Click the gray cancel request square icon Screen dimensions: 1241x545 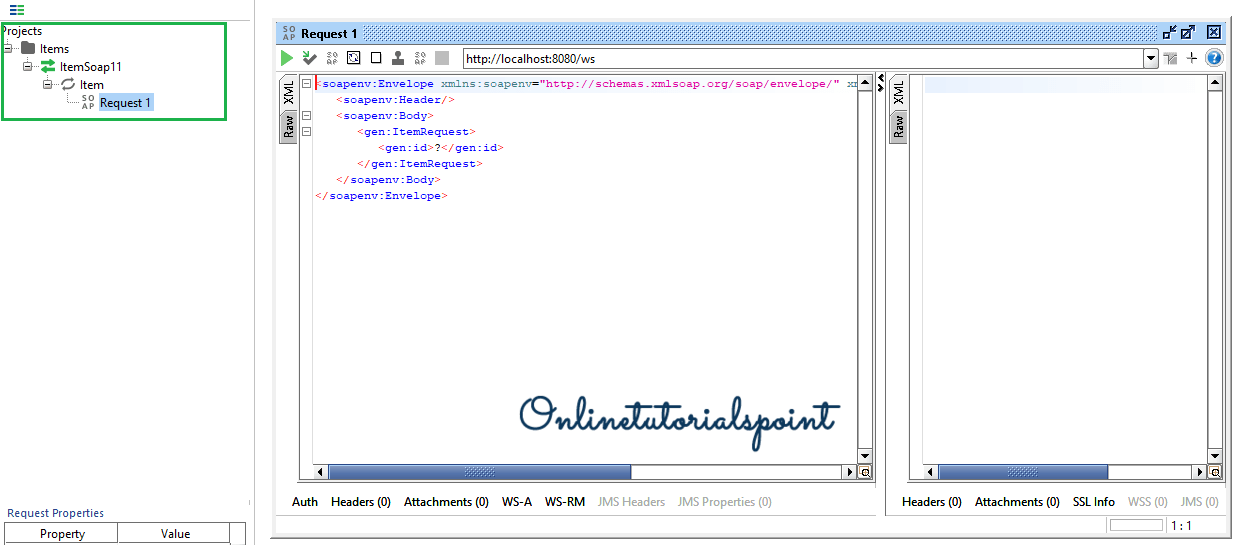442,59
